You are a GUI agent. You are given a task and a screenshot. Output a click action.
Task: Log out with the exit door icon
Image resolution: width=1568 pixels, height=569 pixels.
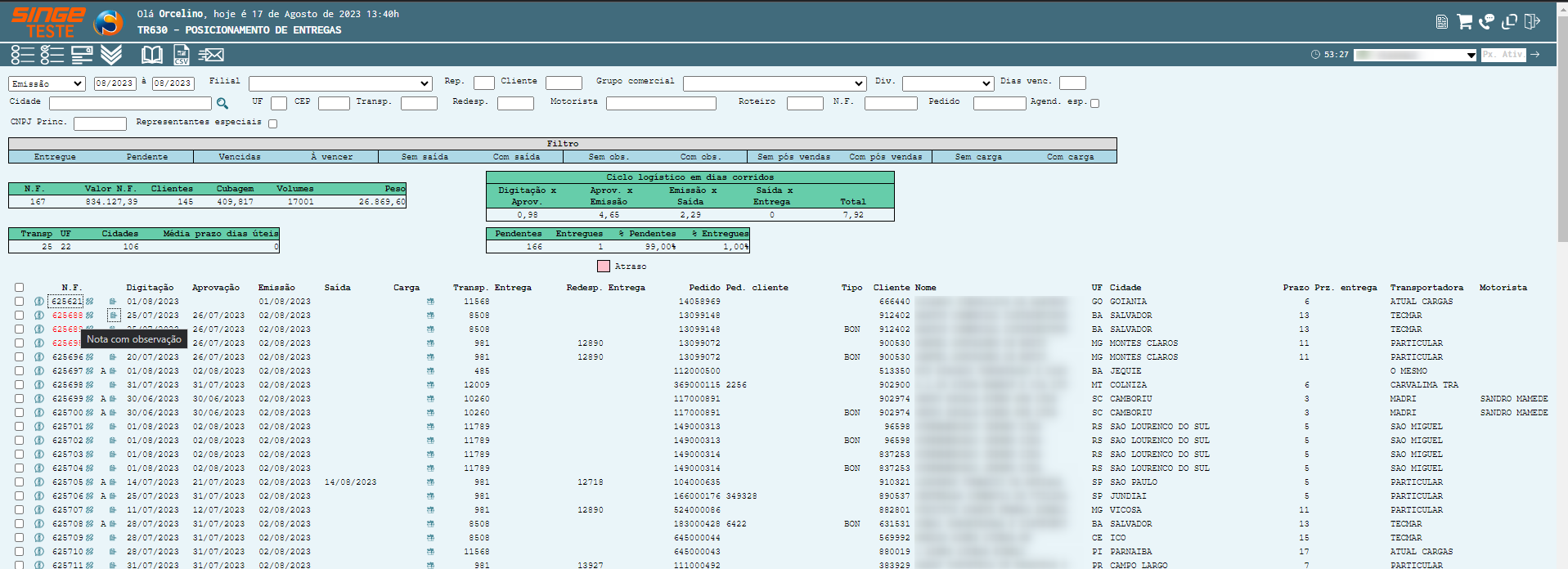(x=1532, y=22)
